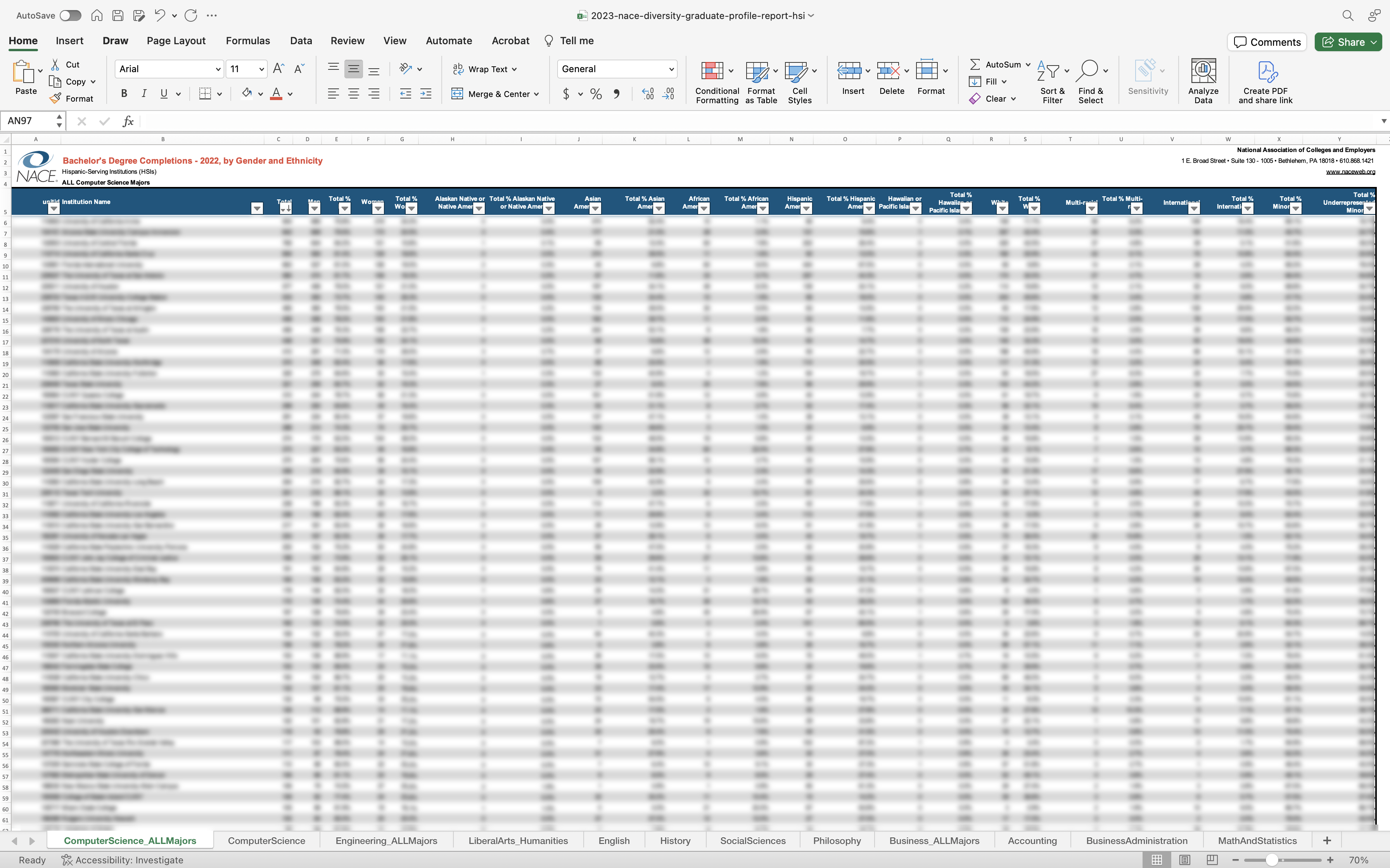Viewport: 1390px width, 868px height.
Task: Expand the formula bar chevron
Action: pyautogui.click(x=1384, y=121)
